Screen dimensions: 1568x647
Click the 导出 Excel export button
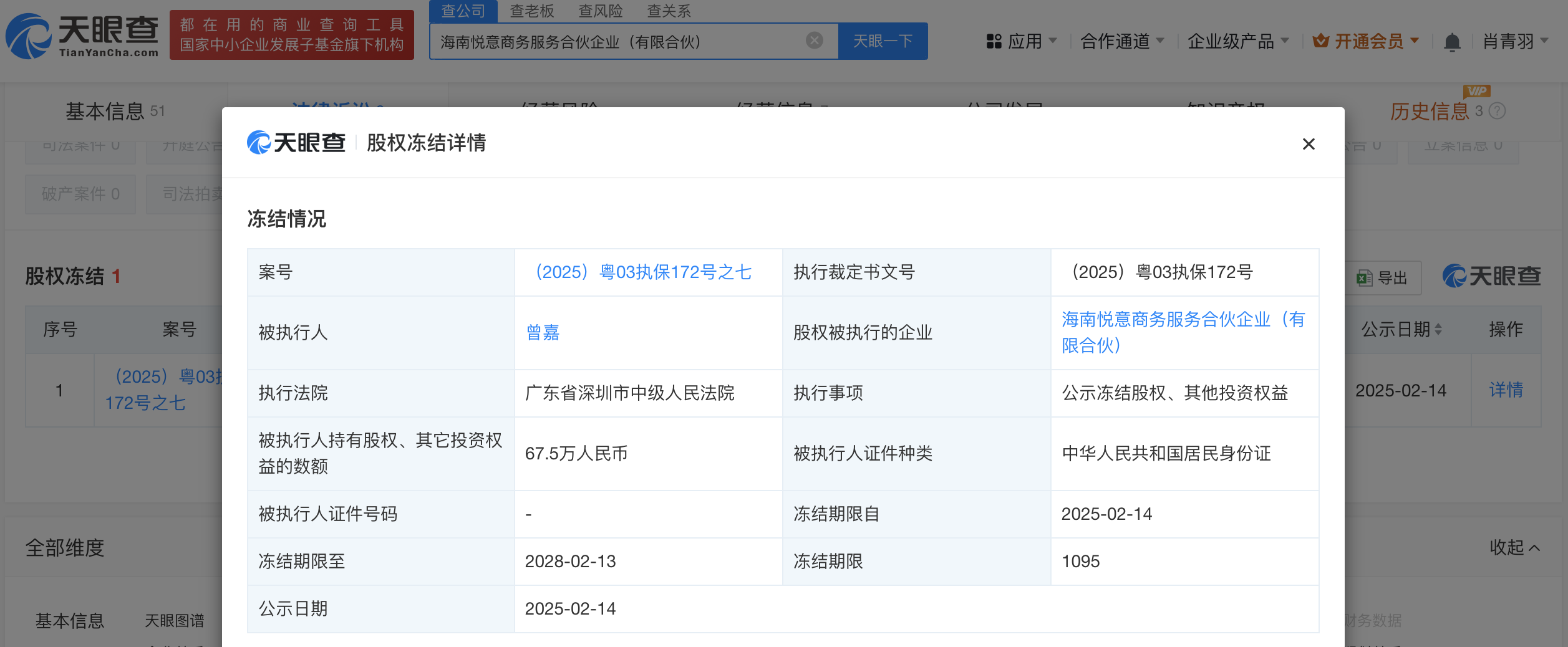point(1383,278)
